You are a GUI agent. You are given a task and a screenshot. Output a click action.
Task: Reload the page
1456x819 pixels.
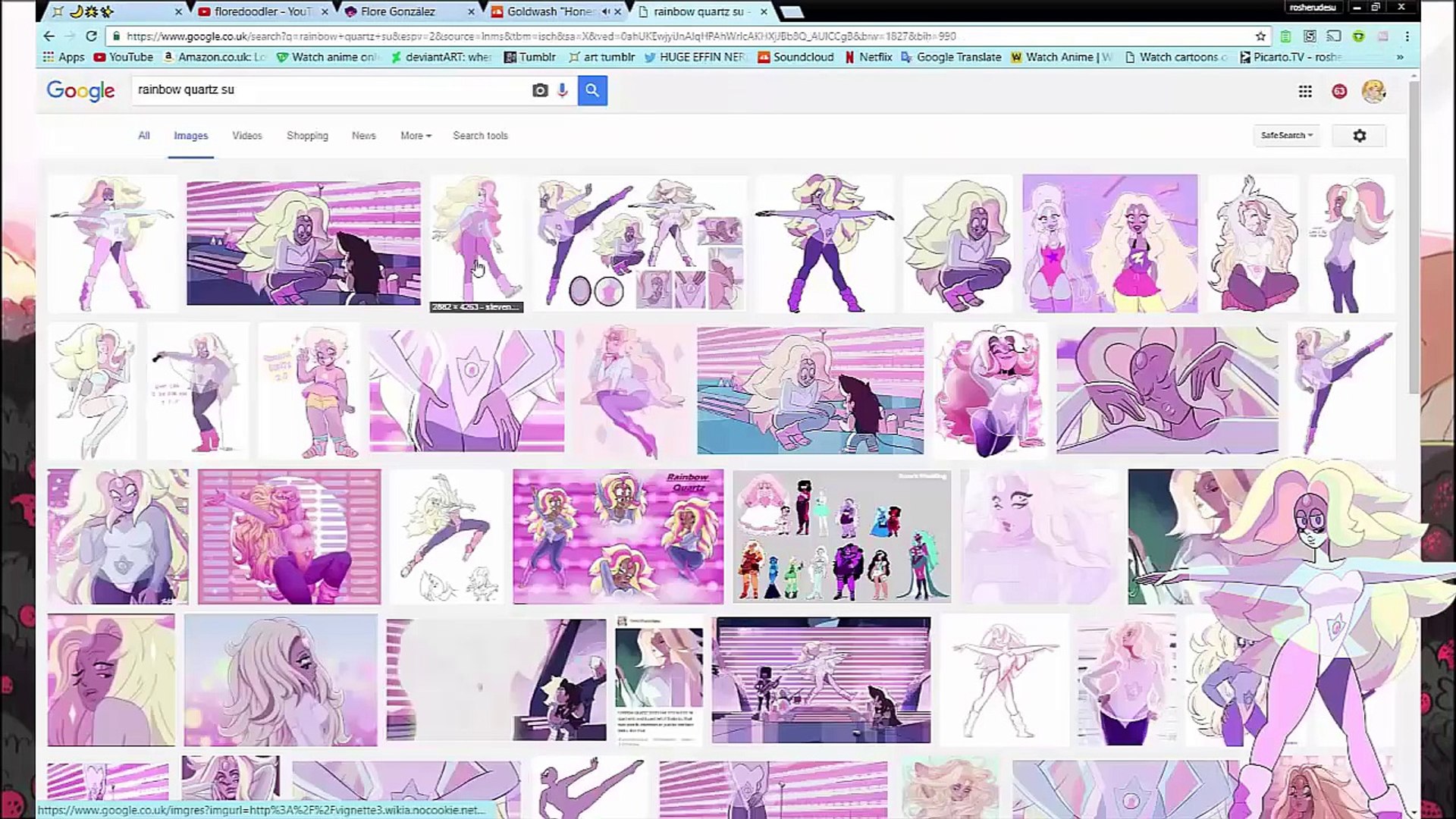point(91,36)
